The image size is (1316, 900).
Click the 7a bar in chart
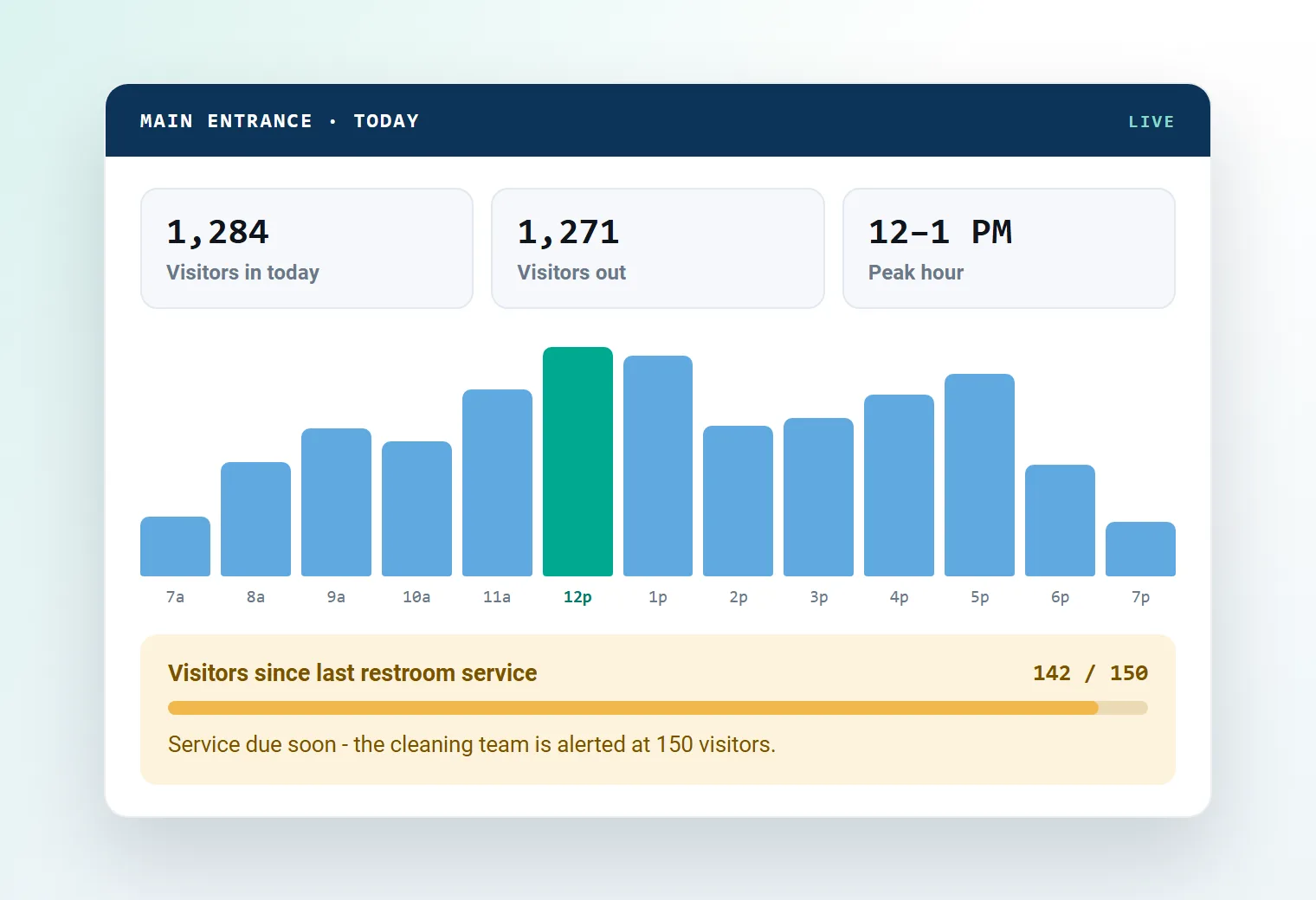tap(175, 546)
